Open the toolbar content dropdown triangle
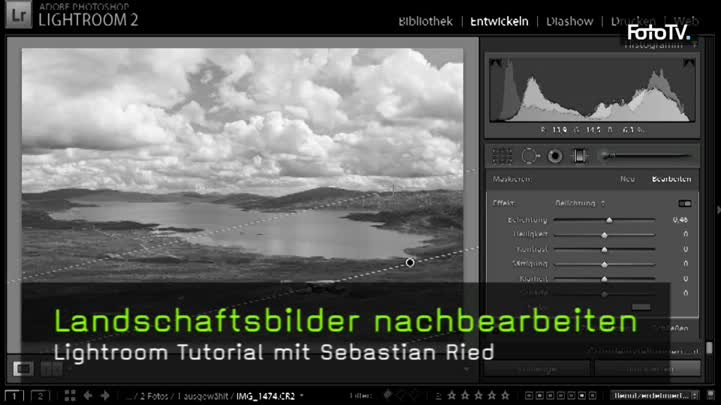This screenshot has width=721, height=405. point(466,369)
